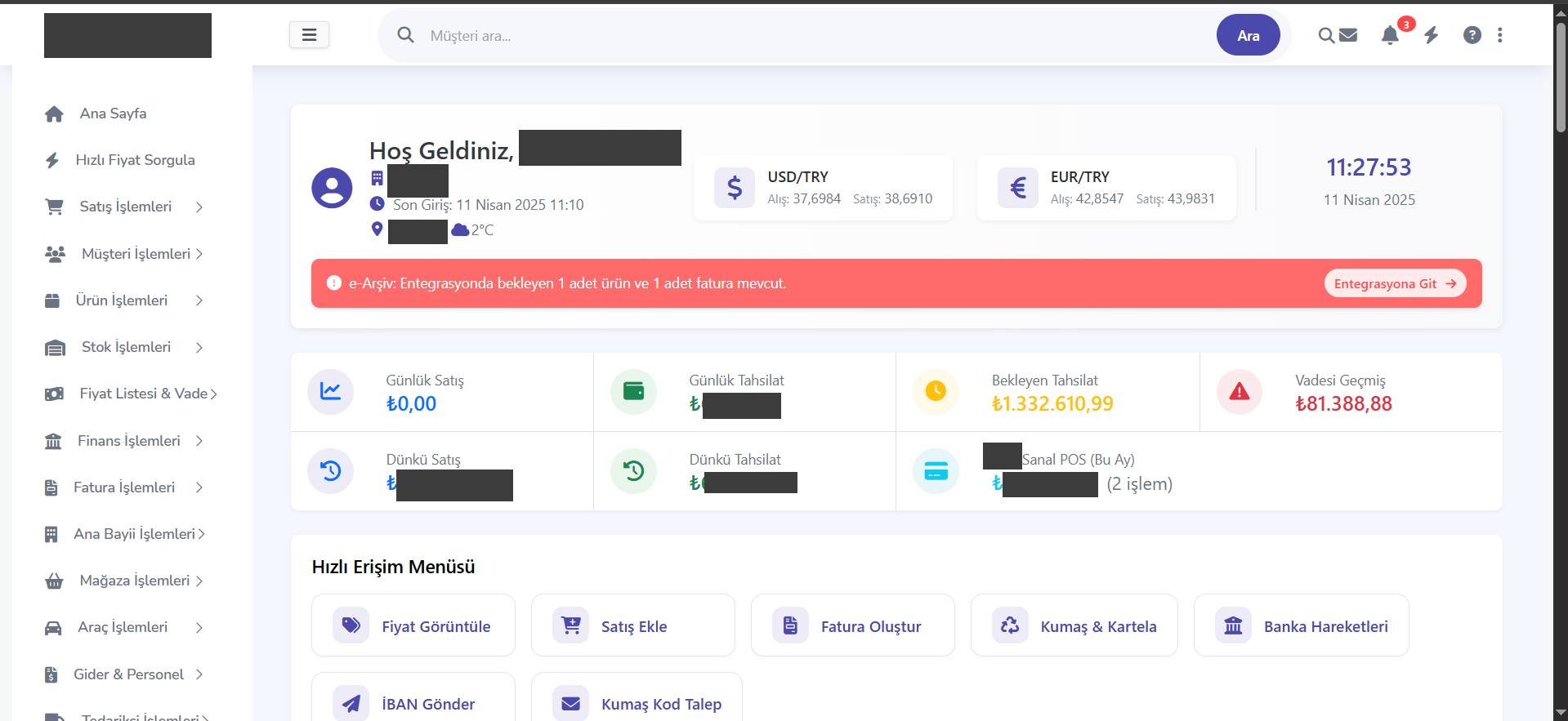This screenshot has width=1568, height=721.
Task: Expand Stok İşlemleri chevron
Action: (x=199, y=347)
